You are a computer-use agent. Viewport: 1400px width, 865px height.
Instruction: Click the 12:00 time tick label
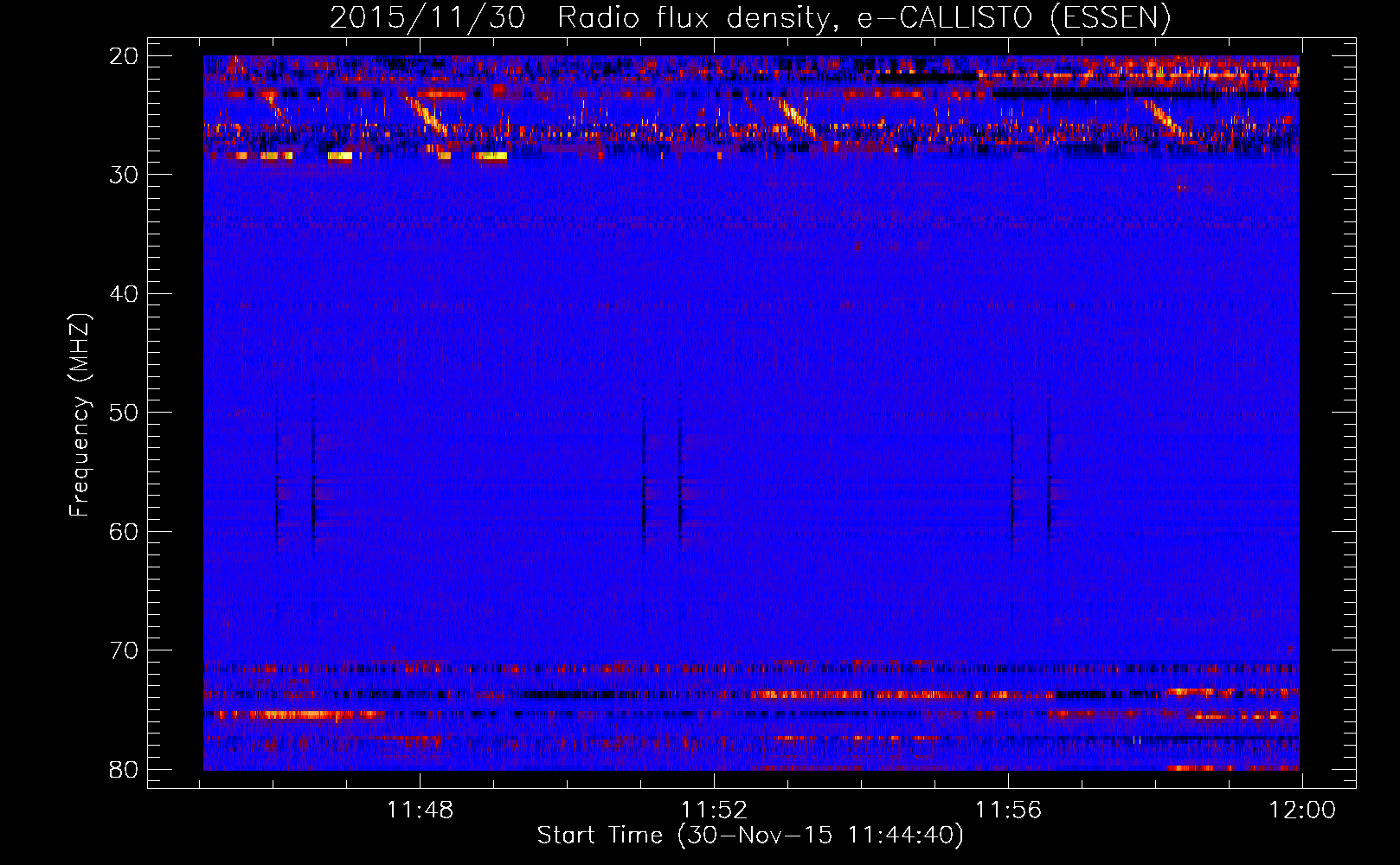(1302, 811)
